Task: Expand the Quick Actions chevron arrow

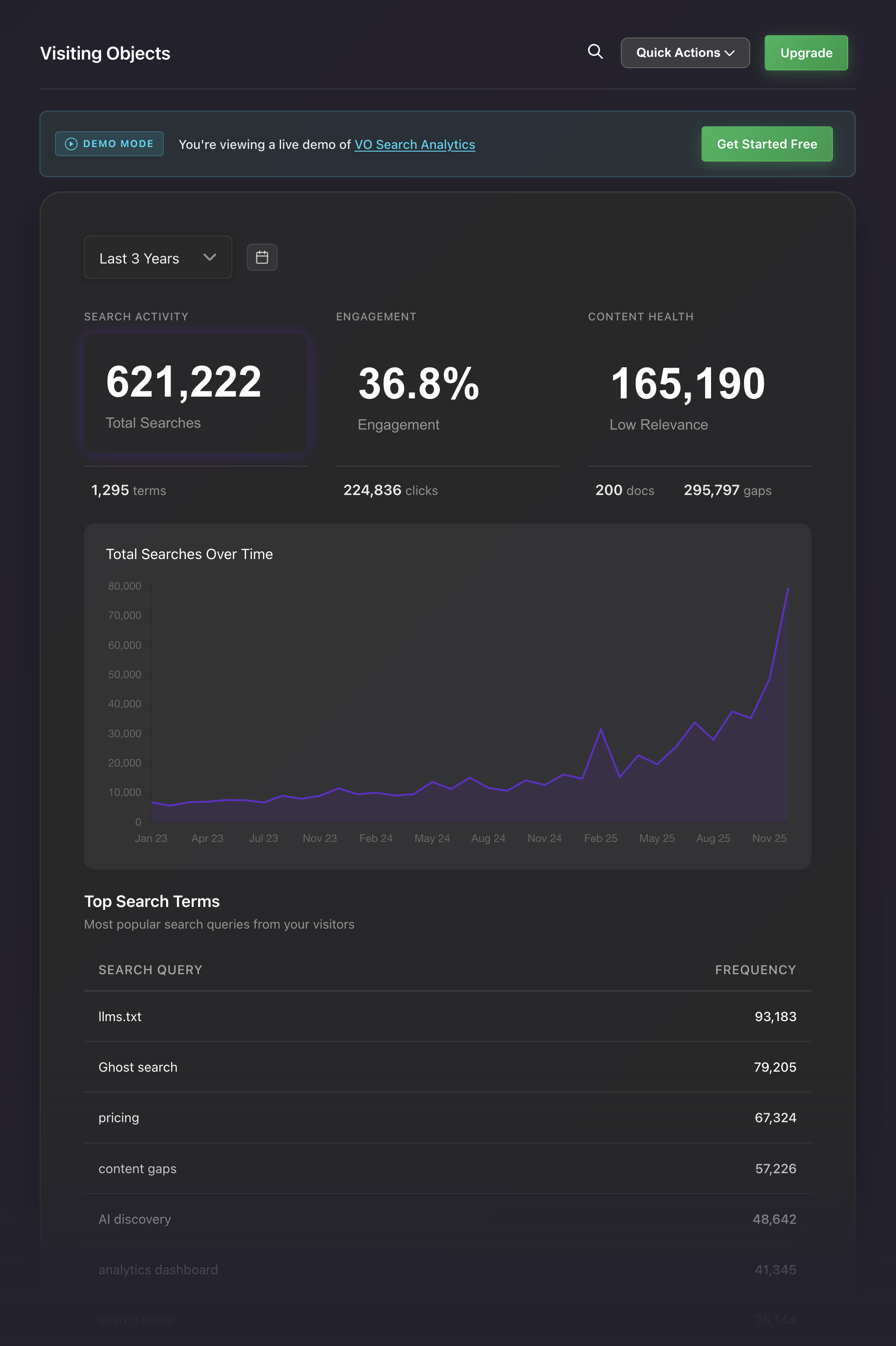Action: 730,53
